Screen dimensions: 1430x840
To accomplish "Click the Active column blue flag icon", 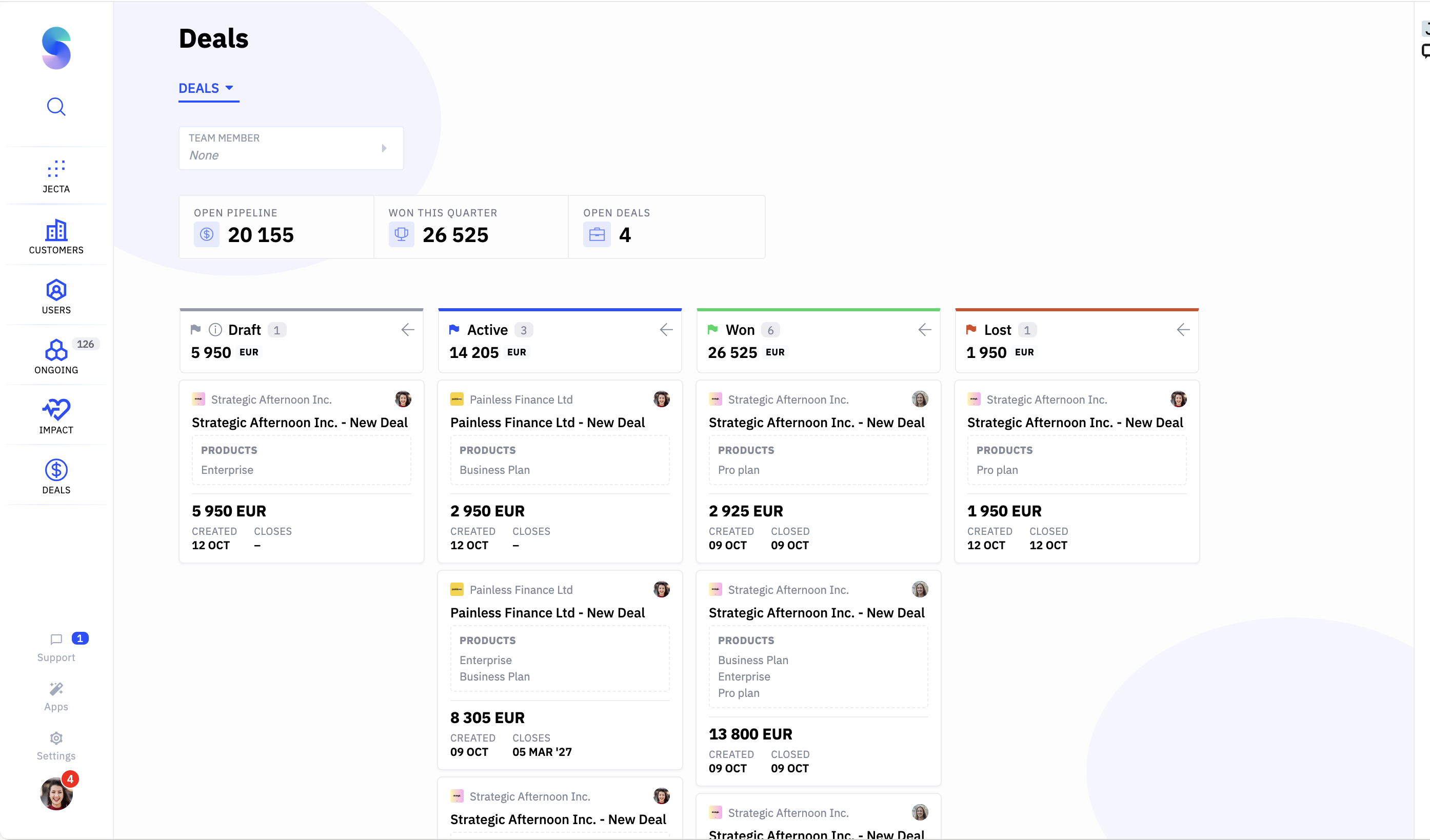I will pos(454,330).
